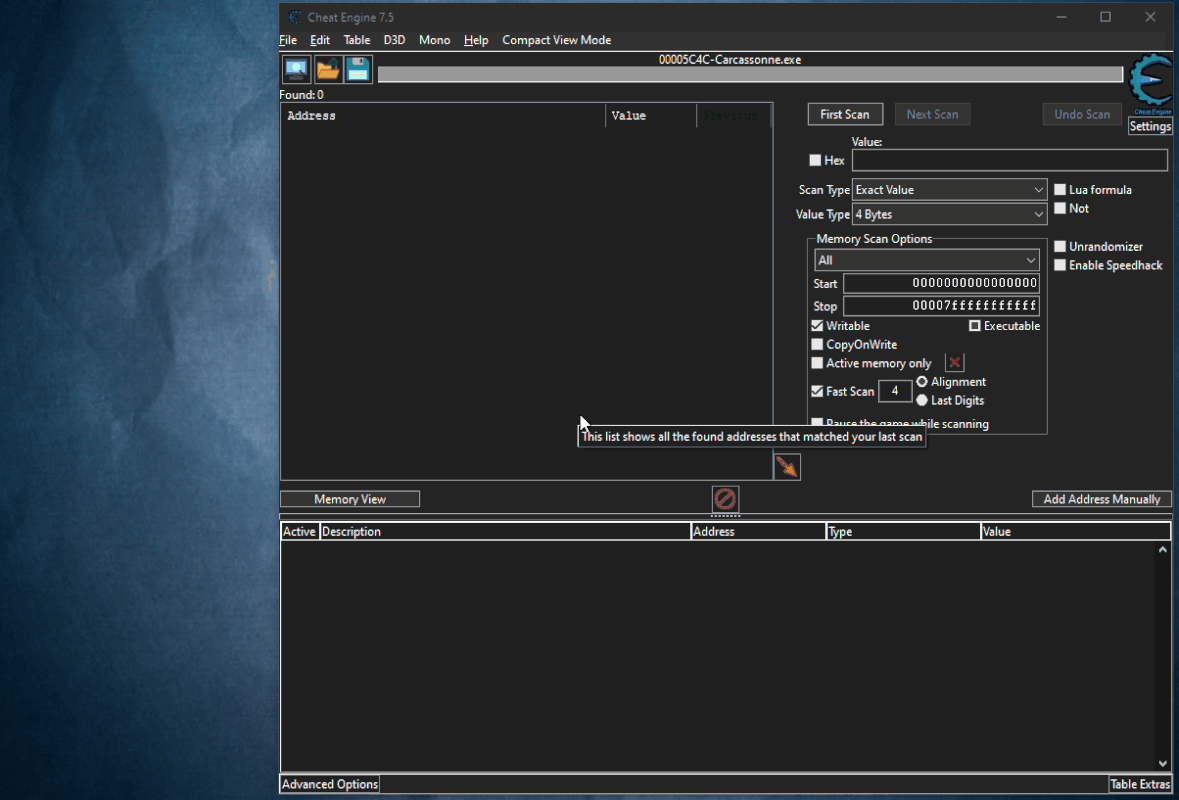Viewport: 1179px width, 800px height.
Task: Open the Scan Type dropdown
Action: click(x=949, y=189)
